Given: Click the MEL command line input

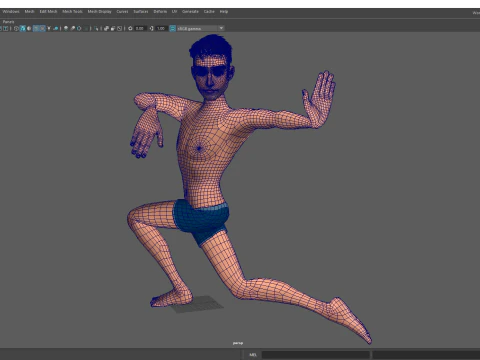Looking at the screenshot, I should pos(316,354).
